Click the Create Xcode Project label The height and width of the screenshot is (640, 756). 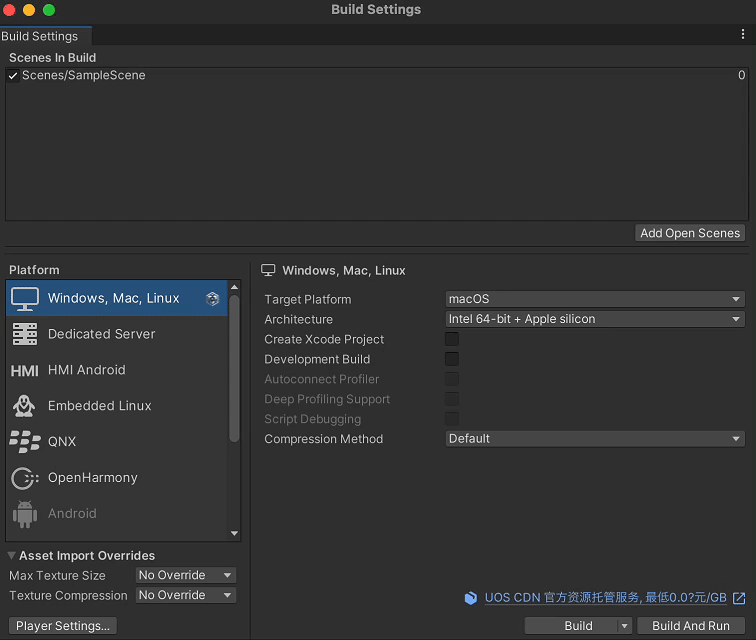[324, 340]
